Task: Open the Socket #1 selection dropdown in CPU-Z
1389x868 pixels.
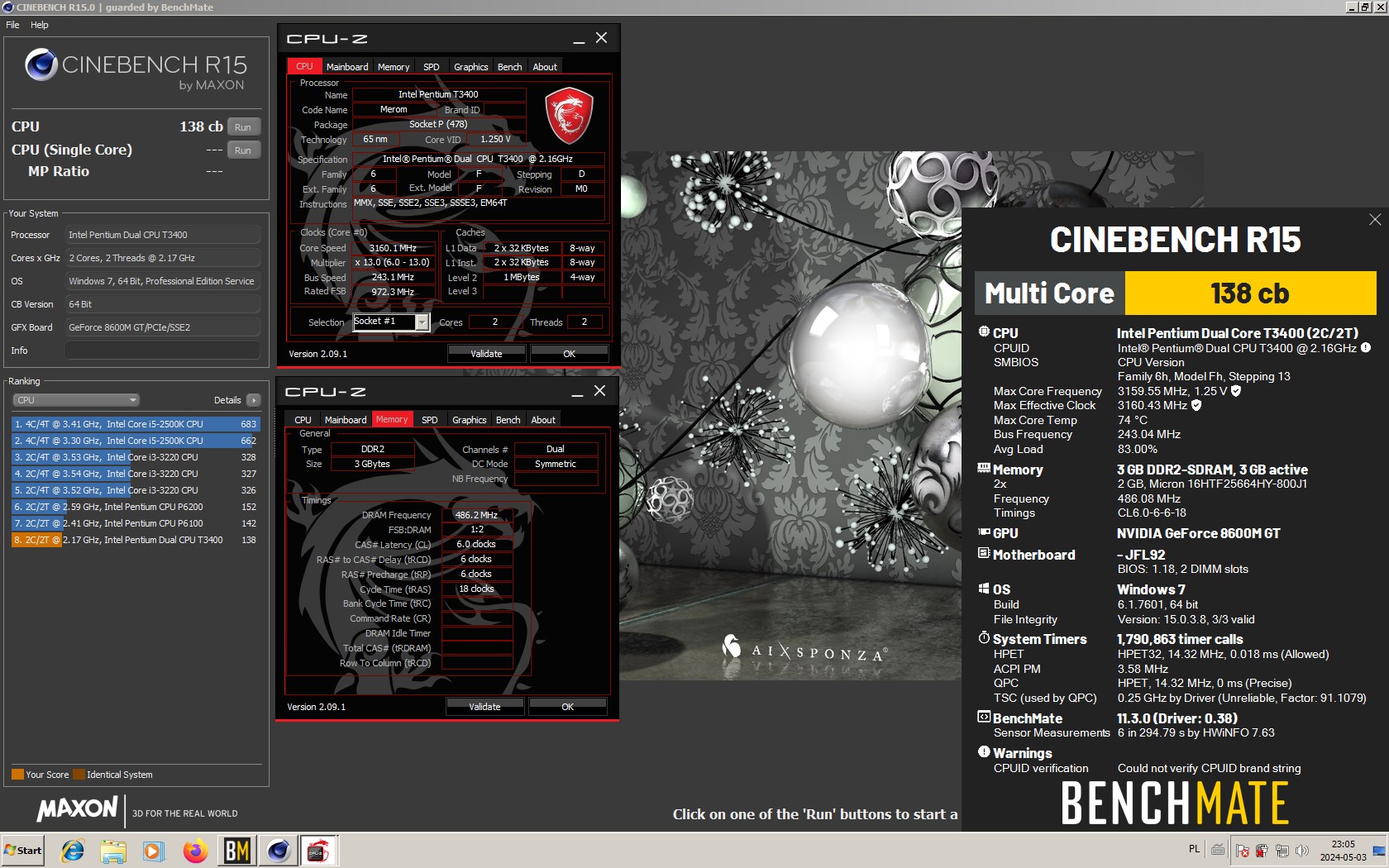Action: (422, 322)
